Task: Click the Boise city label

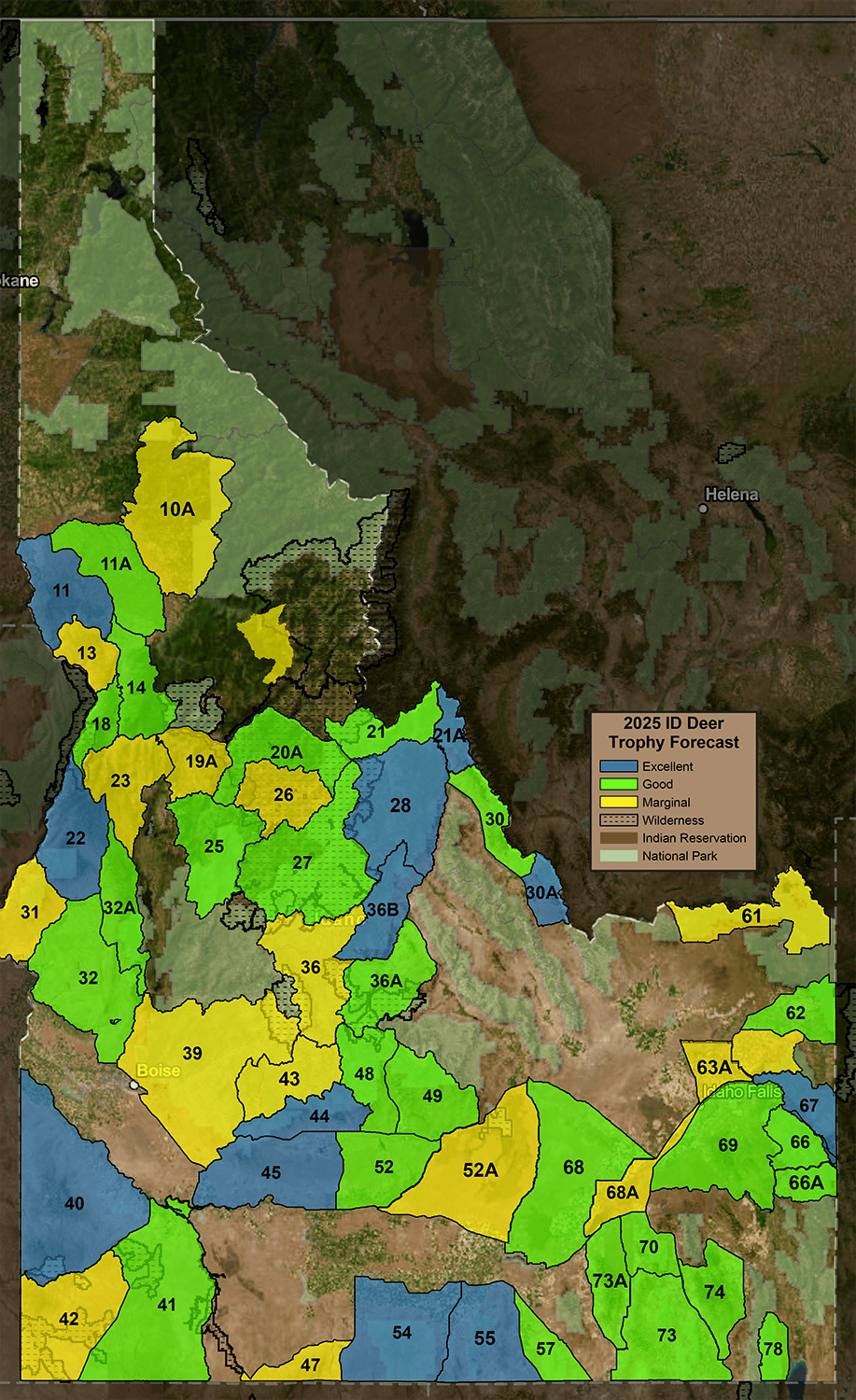Action: [x=158, y=1071]
